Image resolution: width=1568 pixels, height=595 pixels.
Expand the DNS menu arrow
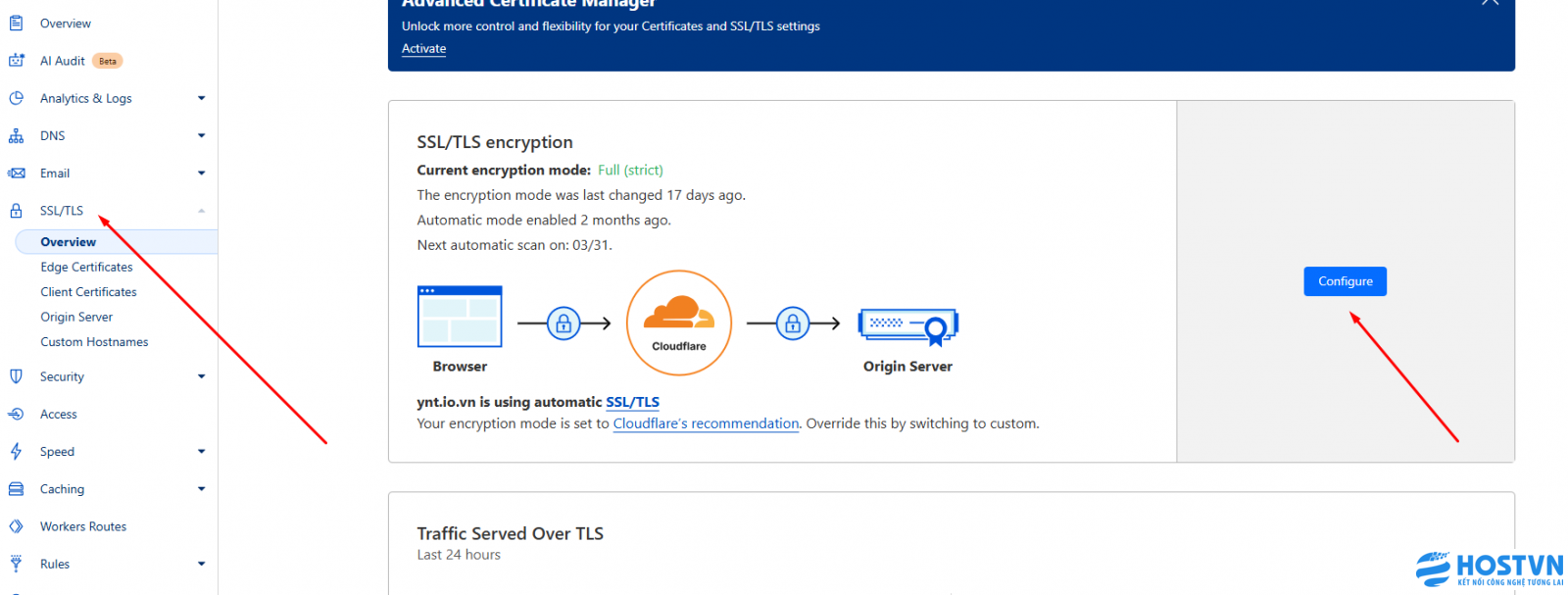pos(201,136)
